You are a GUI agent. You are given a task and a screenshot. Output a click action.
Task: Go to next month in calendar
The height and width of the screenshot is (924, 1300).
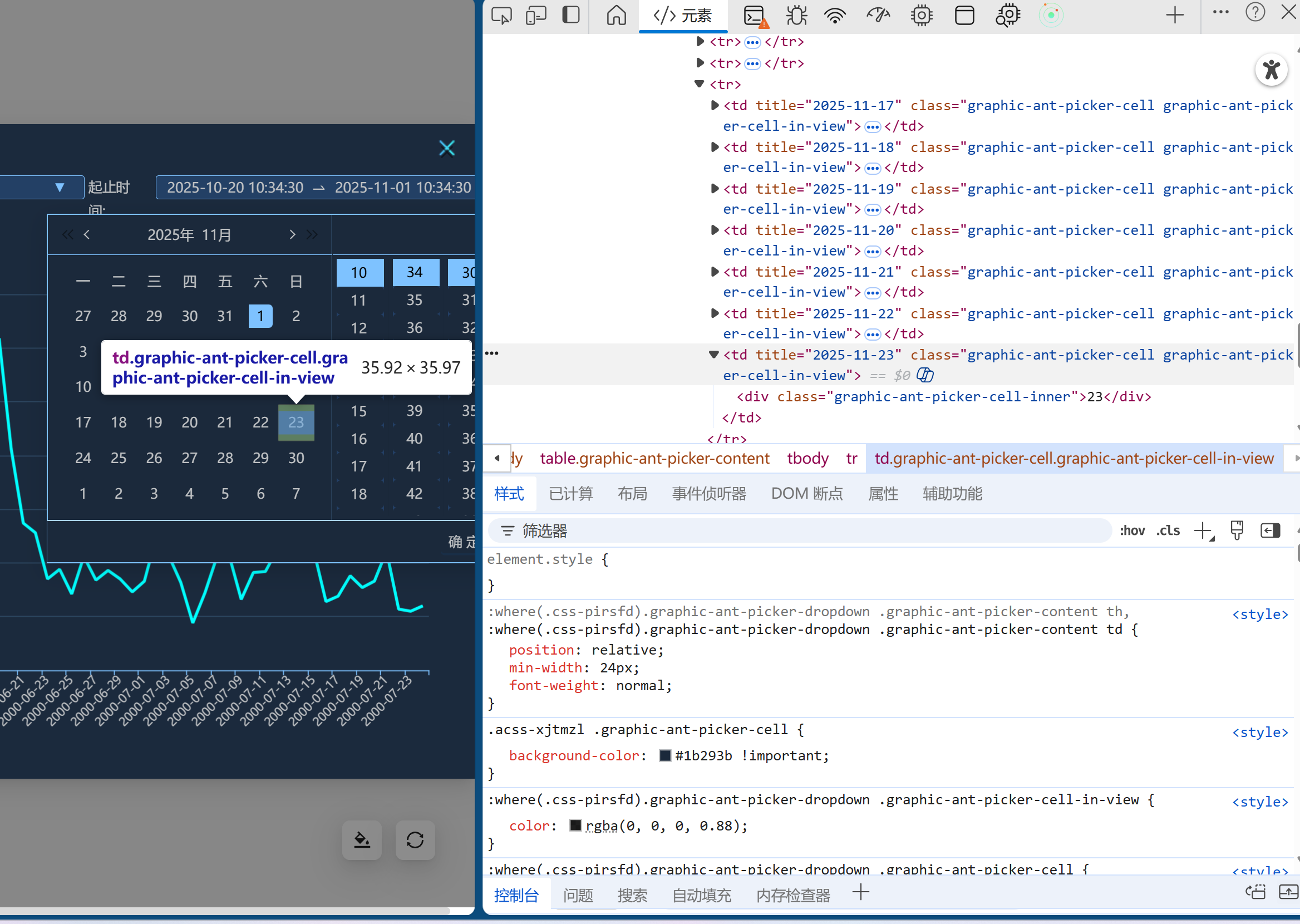pos(292,234)
